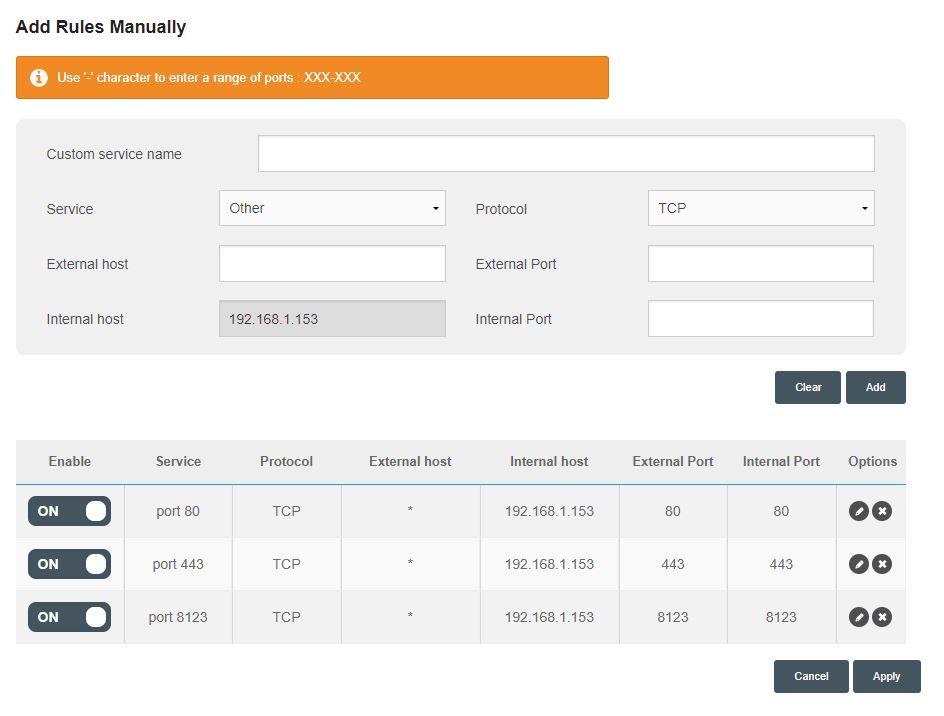Open the Service dropdown showing Other
Viewport: 944px width, 716px height.
[332, 208]
